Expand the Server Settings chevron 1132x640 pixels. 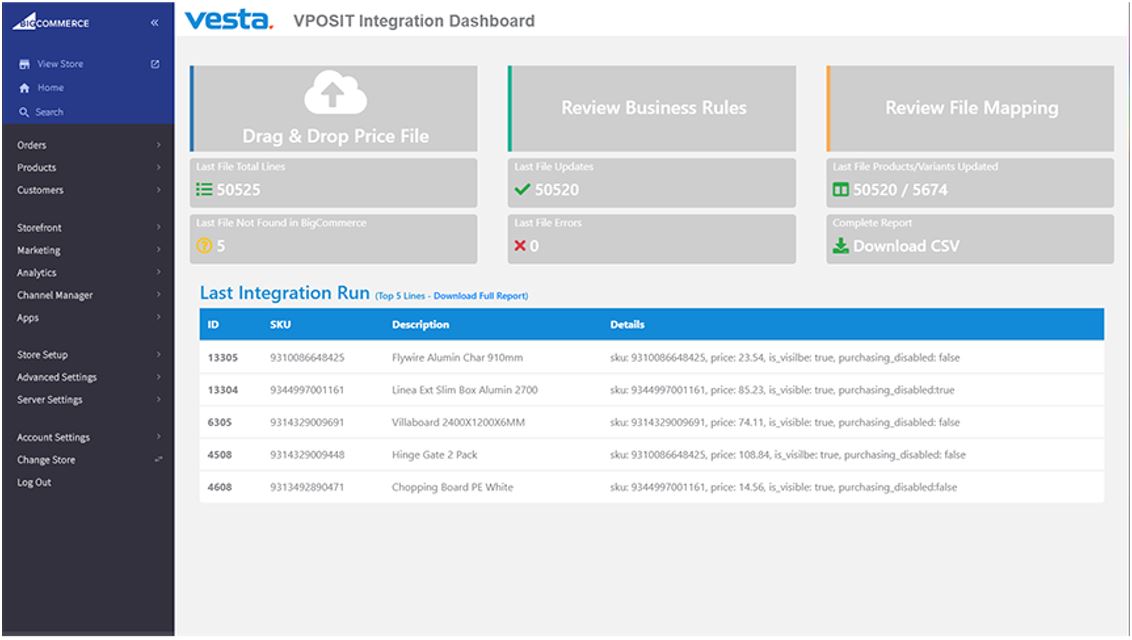tap(158, 399)
